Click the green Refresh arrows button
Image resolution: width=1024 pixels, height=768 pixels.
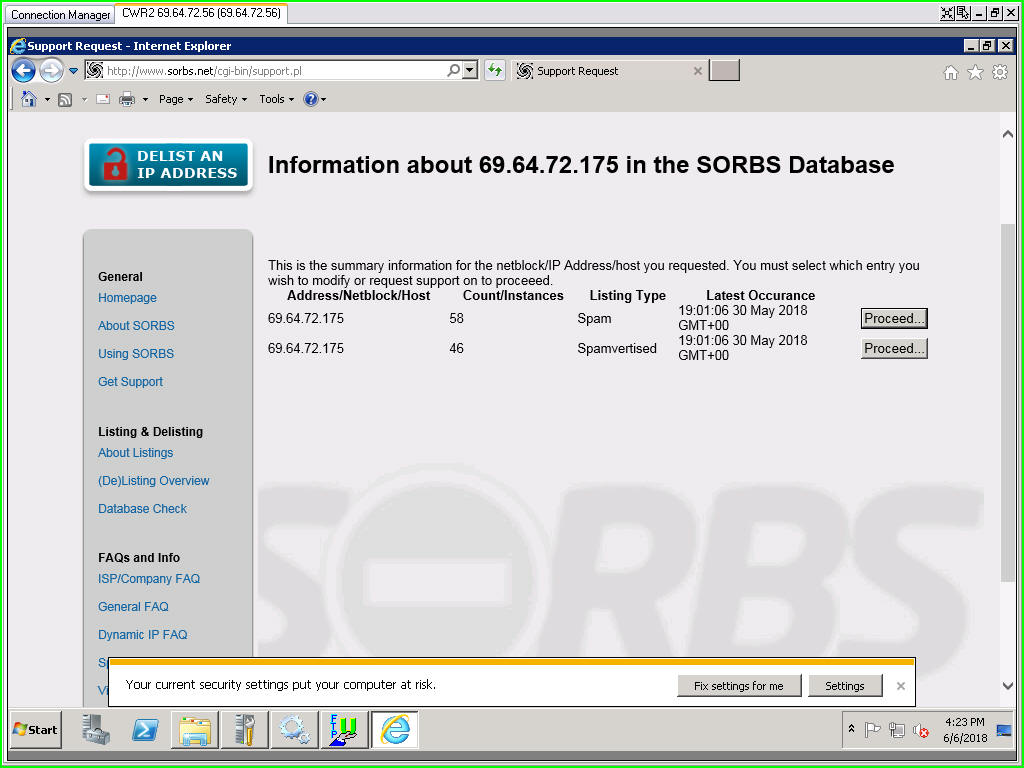[x=494, y=71]
